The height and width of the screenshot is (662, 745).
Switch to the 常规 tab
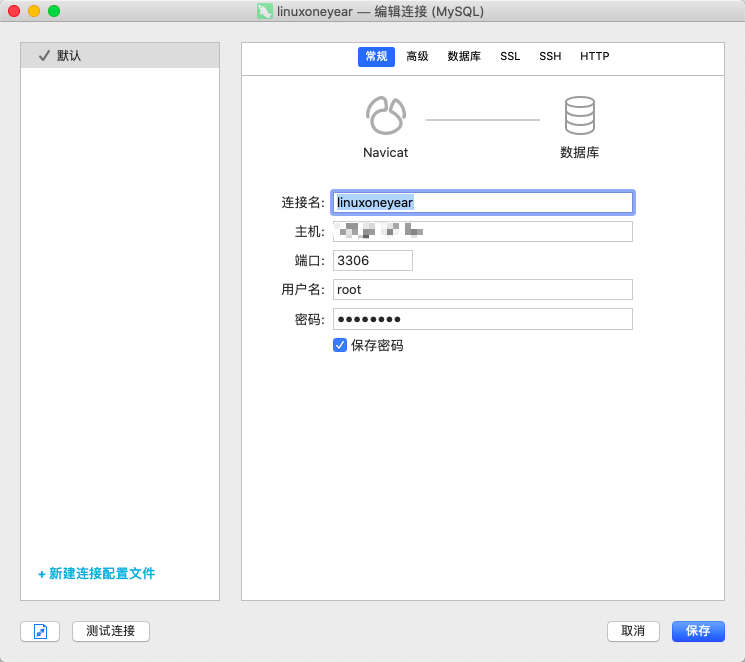(376, 57)
